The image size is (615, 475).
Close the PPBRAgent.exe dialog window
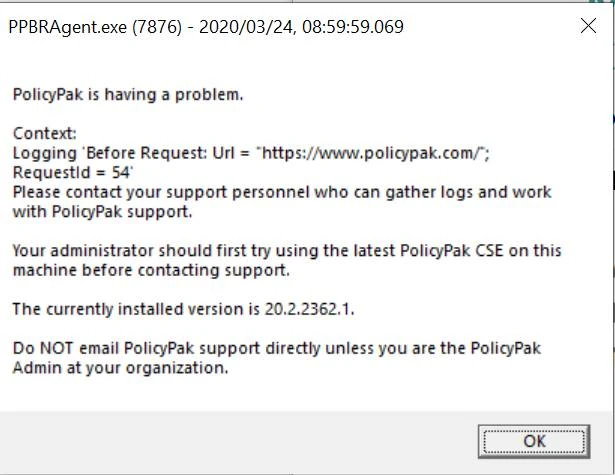(x=589, y=27)
